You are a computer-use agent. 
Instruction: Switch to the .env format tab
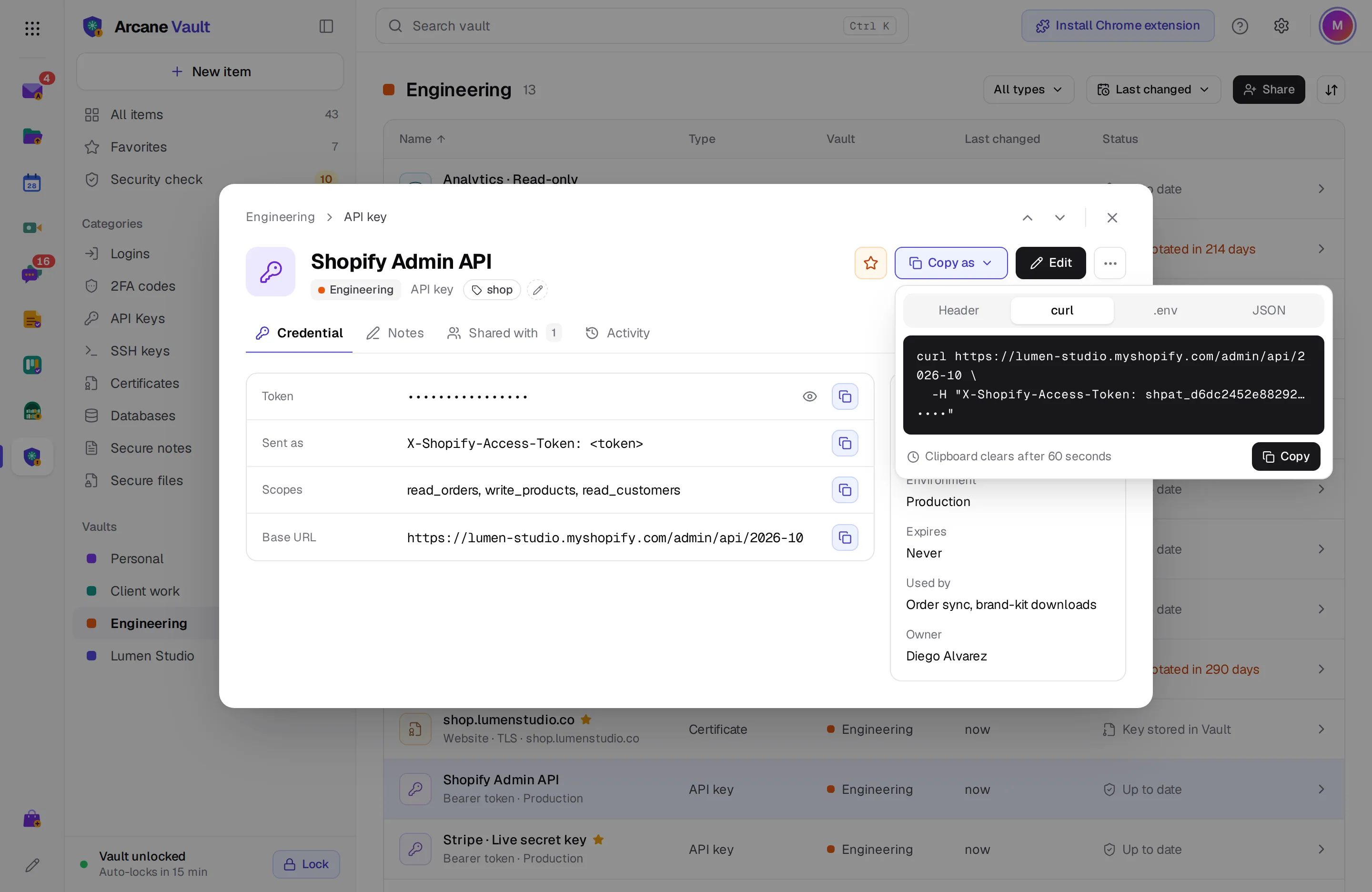coord(1165,310)
